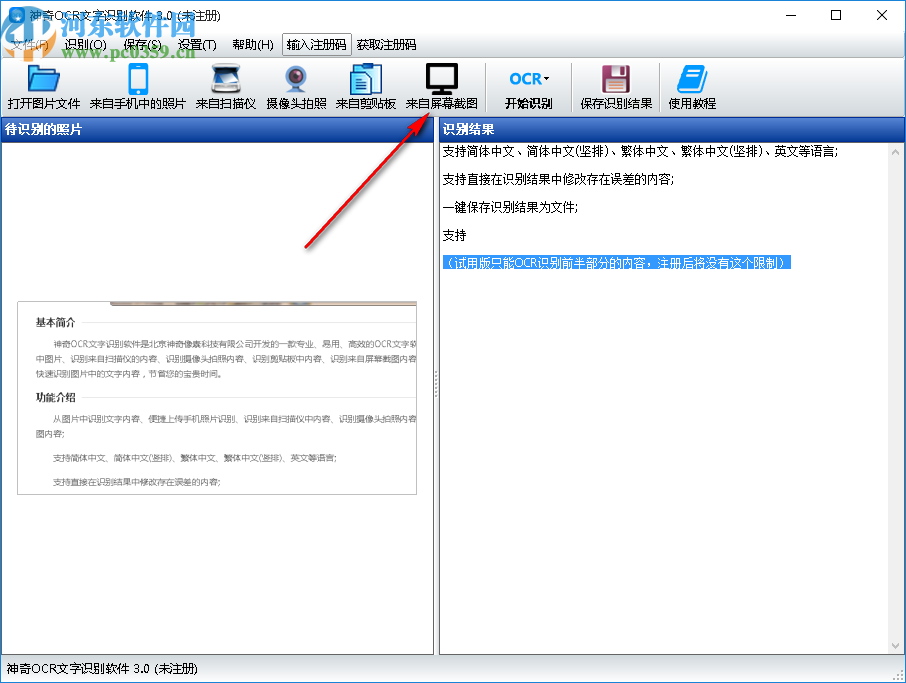Click the loaded image preview thumbnail

coord(217,398)
